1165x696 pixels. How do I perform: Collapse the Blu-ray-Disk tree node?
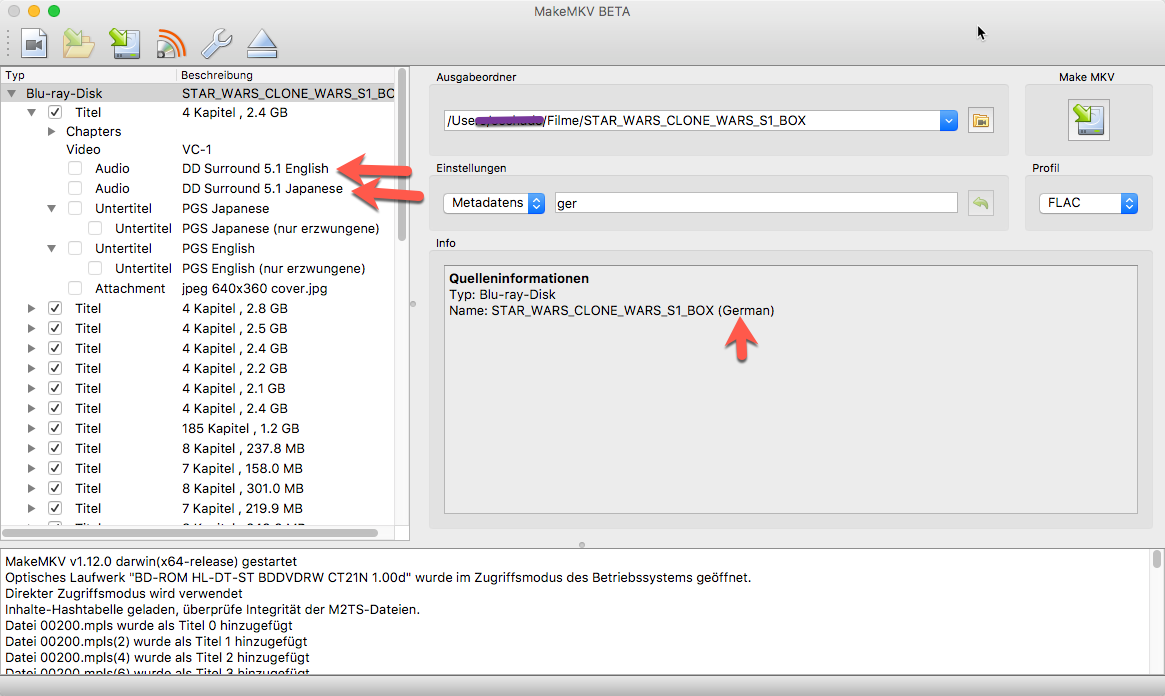[12, 94]
